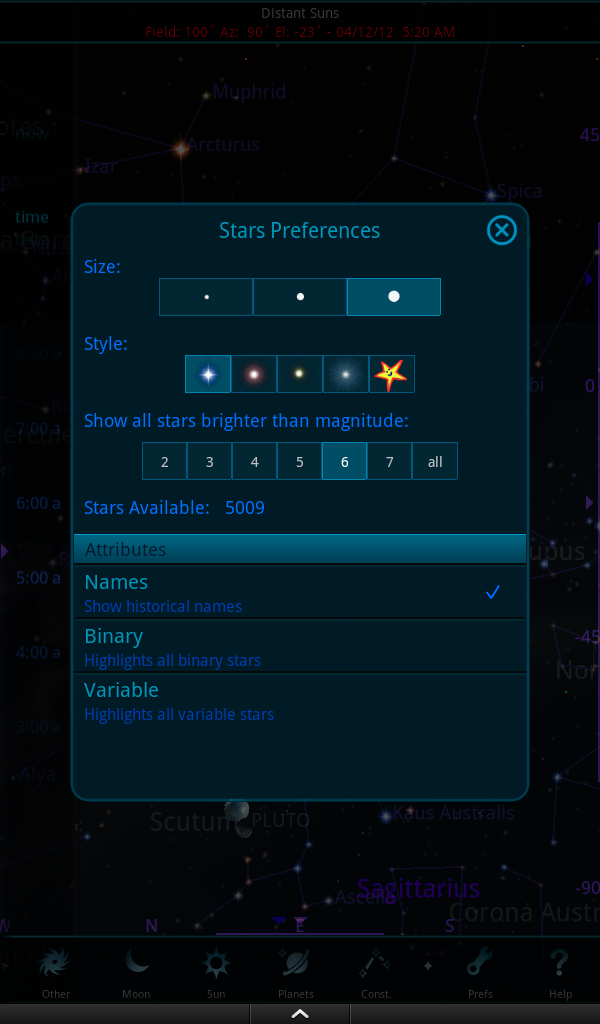Open the Stars Preferences title bar
This screenshot has height=1024, width=600.
pos(300,230)
